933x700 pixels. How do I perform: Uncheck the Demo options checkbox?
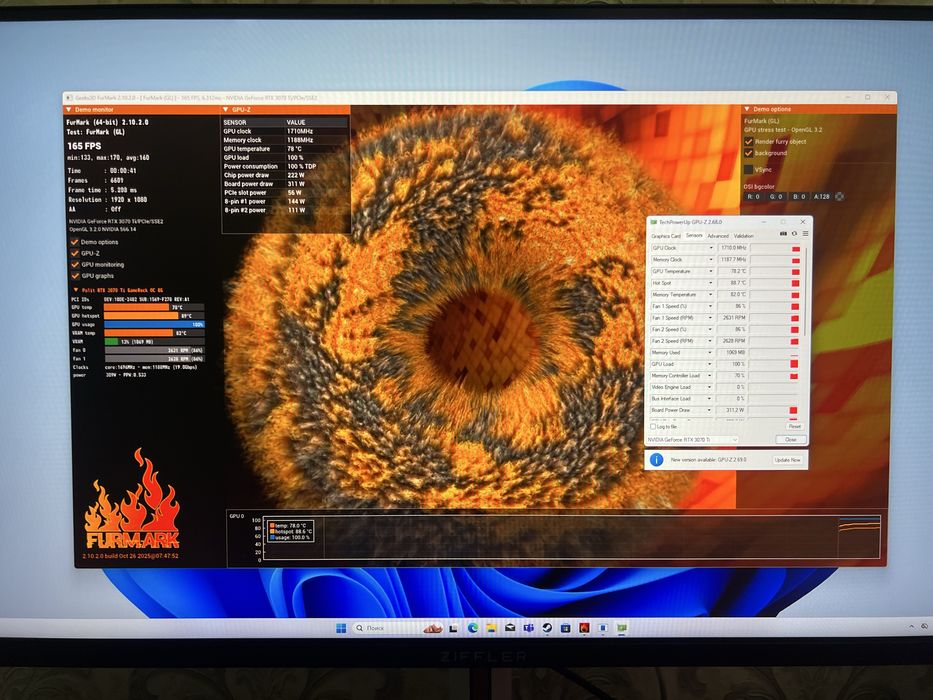click(x=74, y=242)
